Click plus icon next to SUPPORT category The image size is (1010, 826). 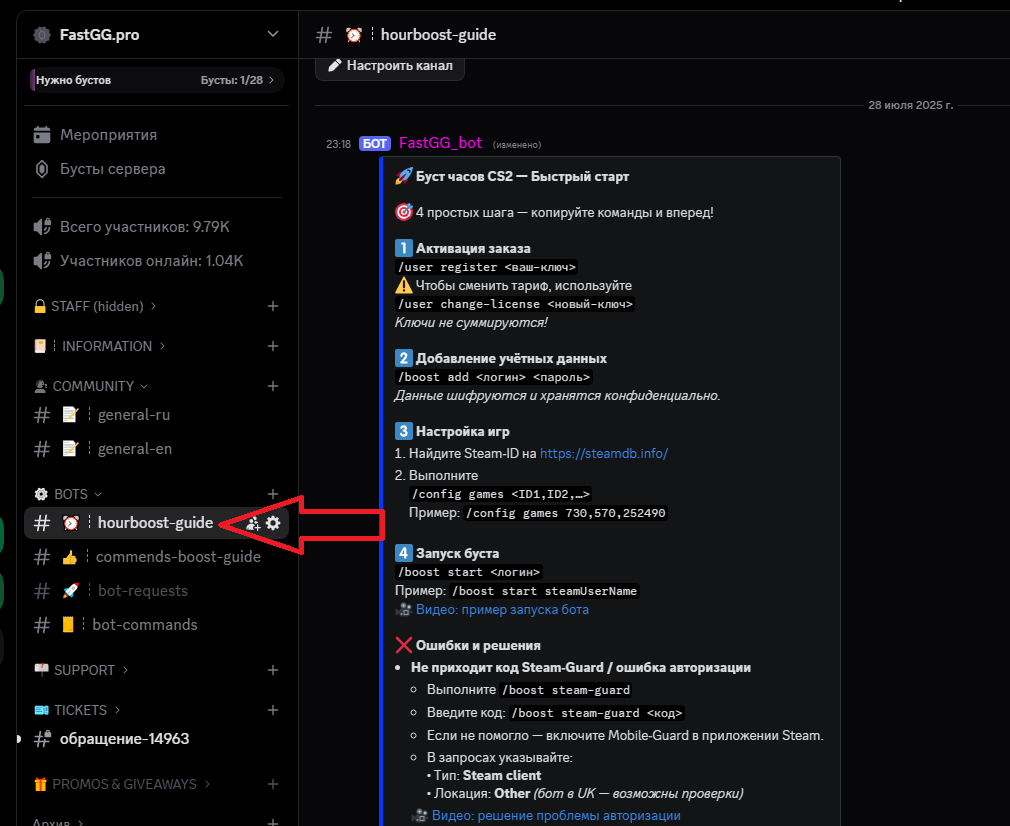273,670
